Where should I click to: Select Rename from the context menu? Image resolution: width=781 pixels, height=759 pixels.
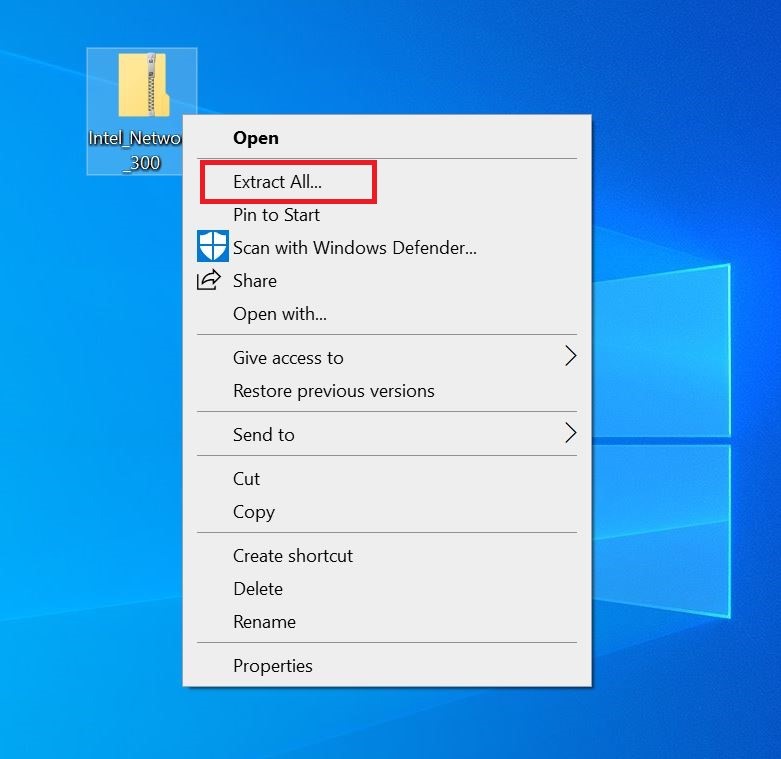click(x=264, y=622)
